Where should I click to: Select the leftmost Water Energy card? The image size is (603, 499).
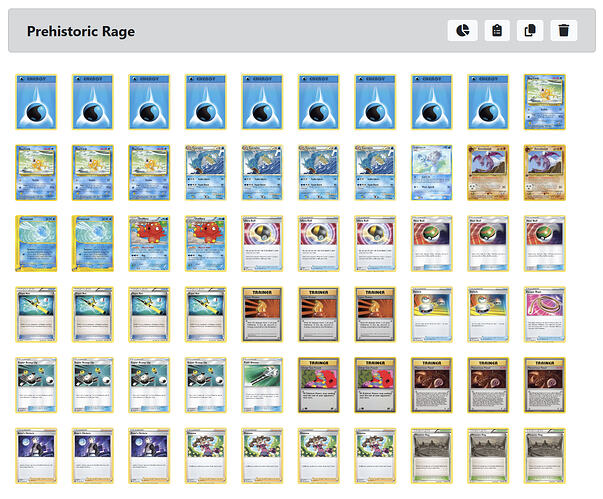pyautogui.click(x=36, y=102)
